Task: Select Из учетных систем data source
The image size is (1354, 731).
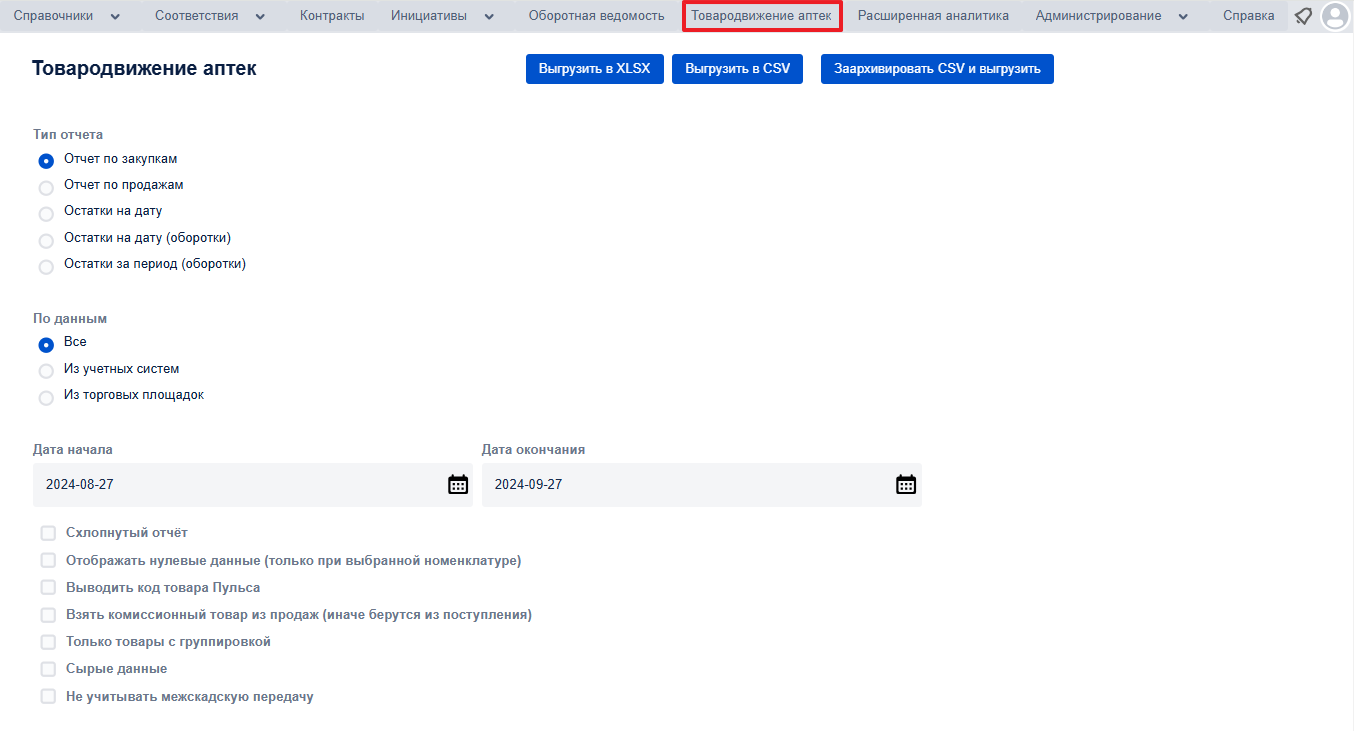Action: [46, 371]
